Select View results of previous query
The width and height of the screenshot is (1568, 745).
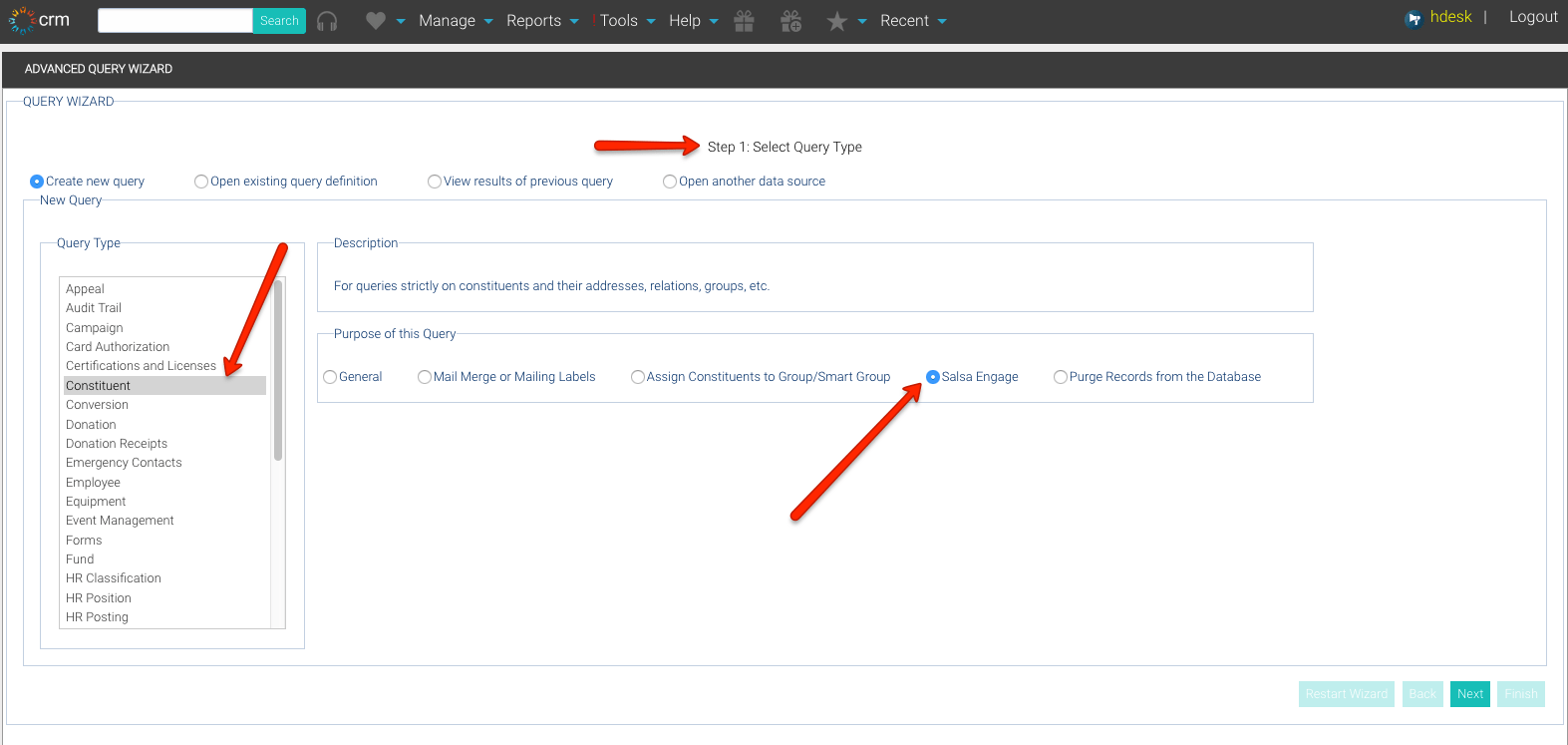(435, 182)
